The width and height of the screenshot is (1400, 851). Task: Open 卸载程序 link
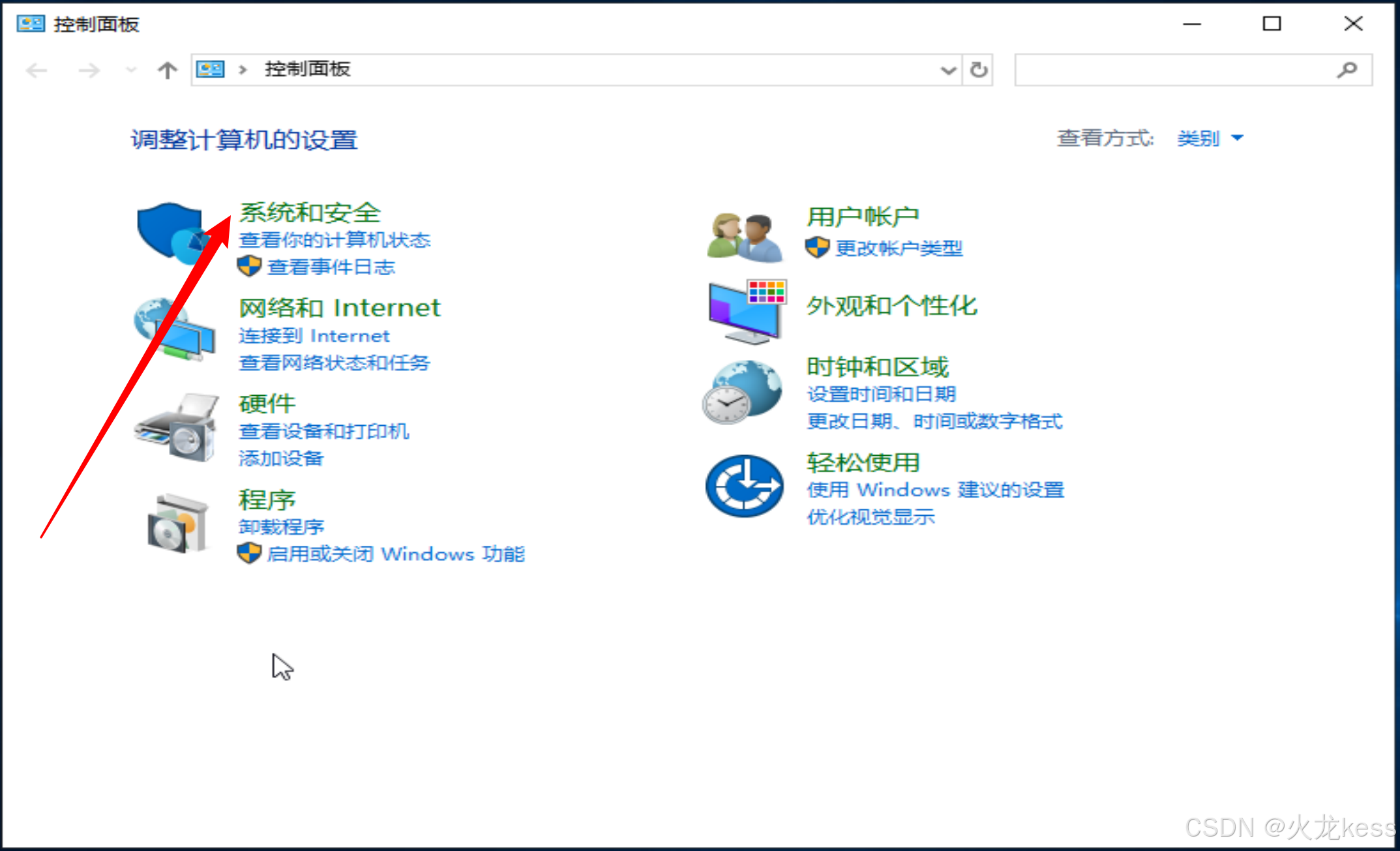point(281,527)
